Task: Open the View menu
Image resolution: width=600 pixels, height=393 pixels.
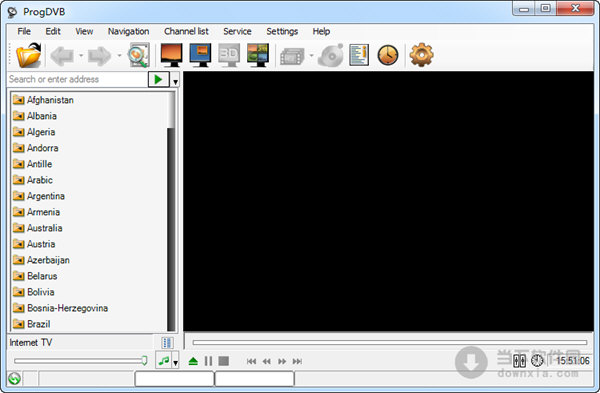Action: point(84,31)
